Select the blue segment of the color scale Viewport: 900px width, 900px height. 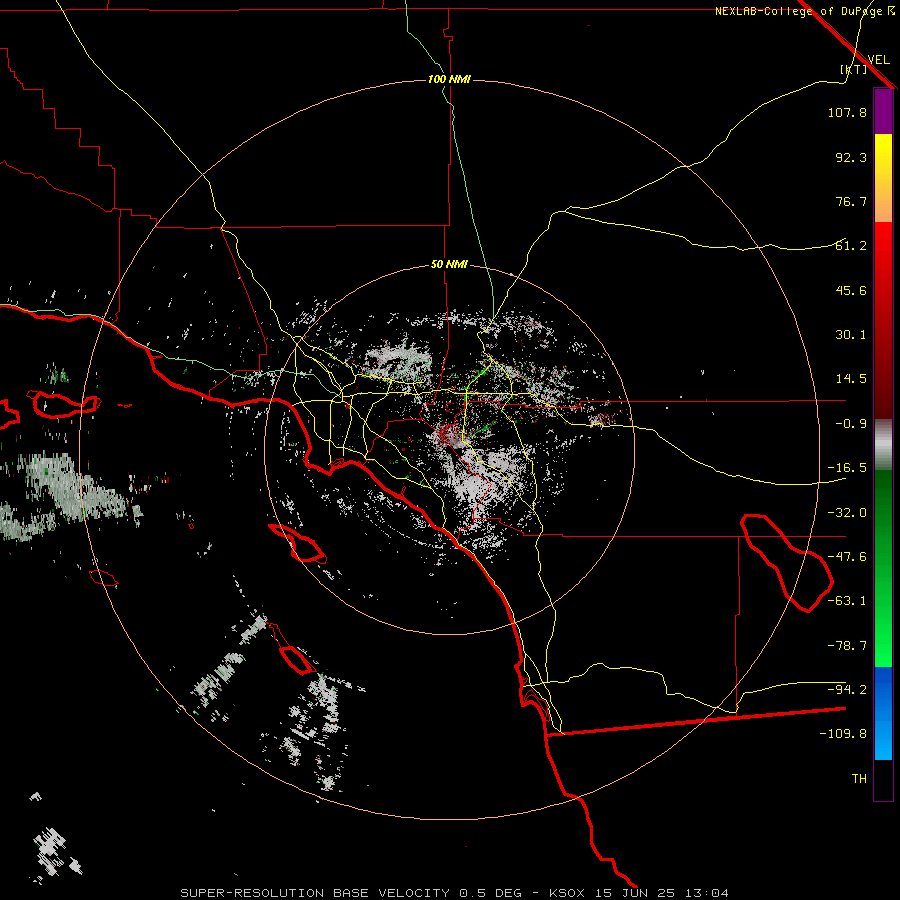883,713
